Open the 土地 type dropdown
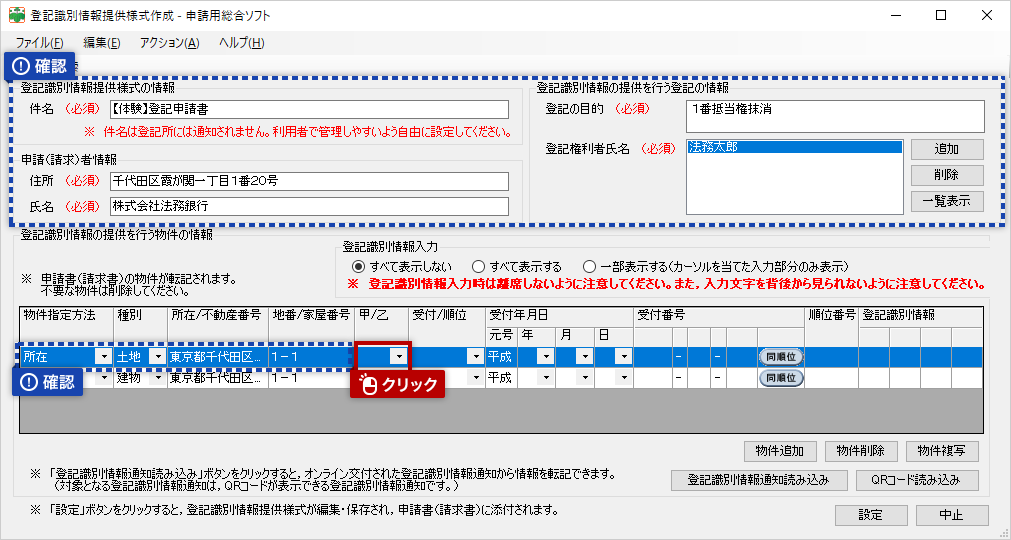 (x=157, y=356)
